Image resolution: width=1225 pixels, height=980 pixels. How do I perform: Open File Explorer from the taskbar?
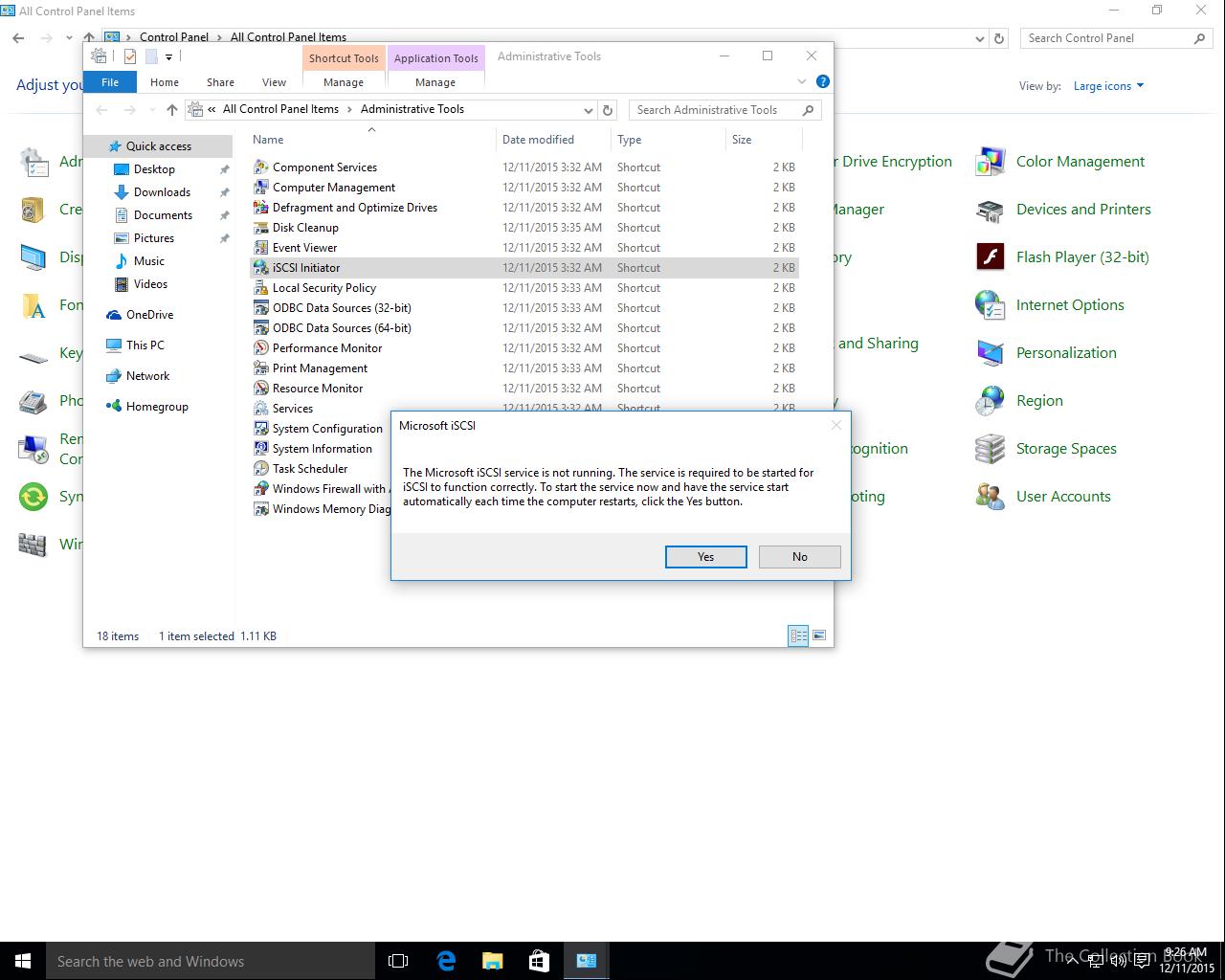493,961
